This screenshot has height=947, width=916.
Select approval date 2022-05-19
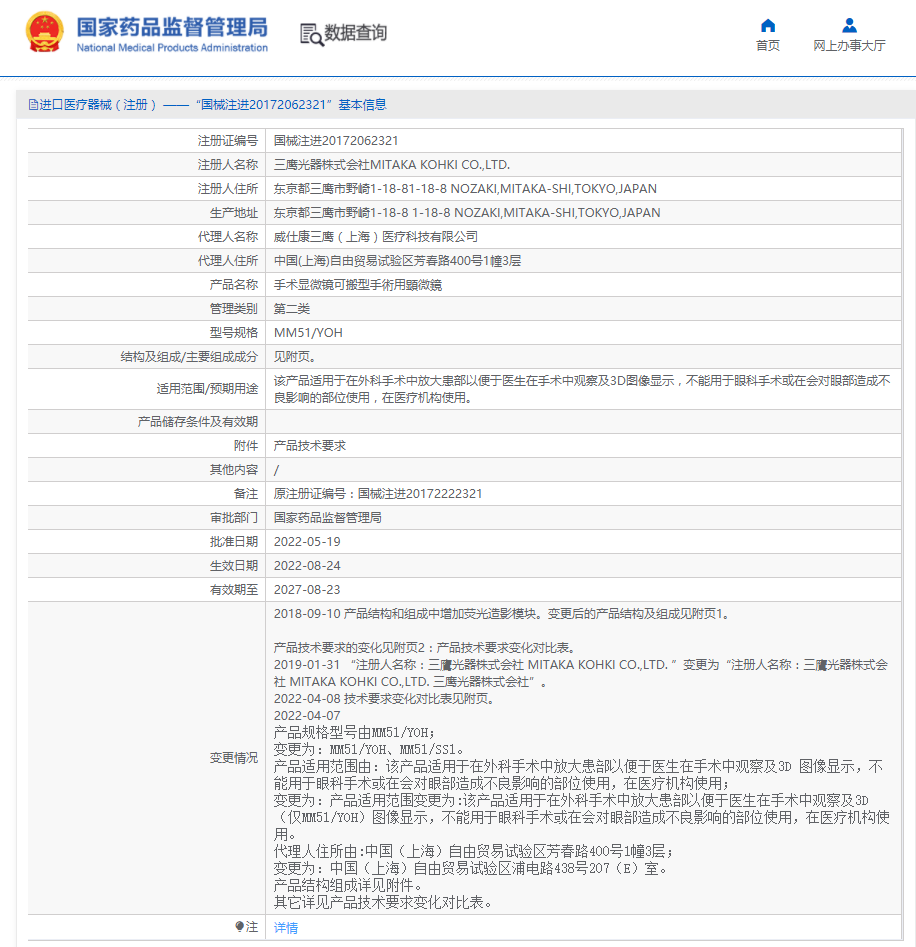click(307, 542)
